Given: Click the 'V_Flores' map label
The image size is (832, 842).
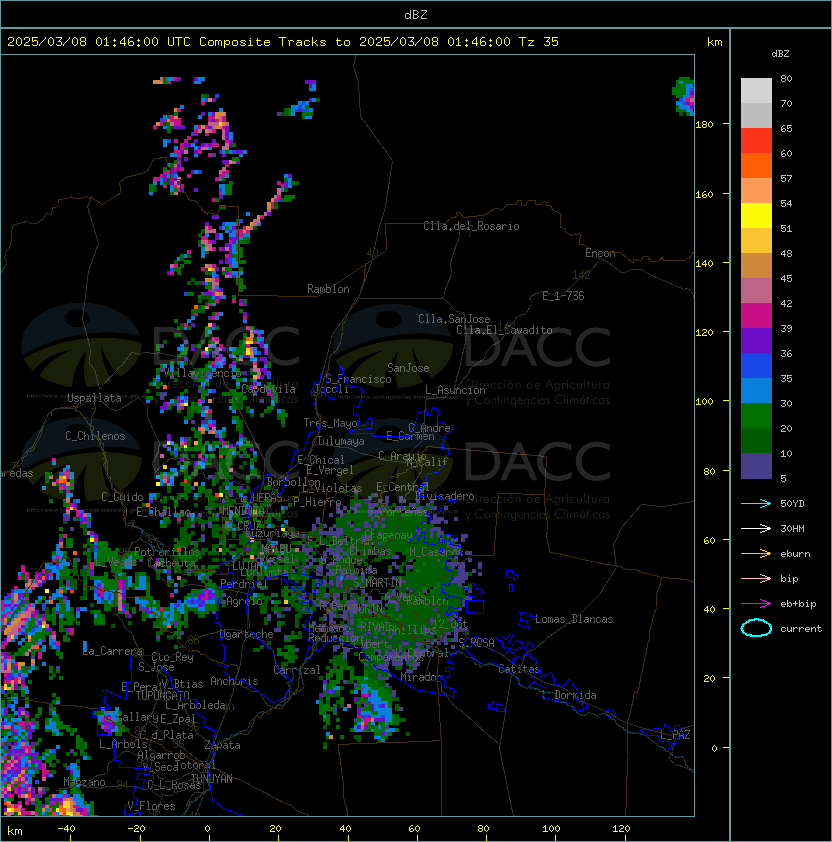Looking at the screenshot, I should pos(151,806).
